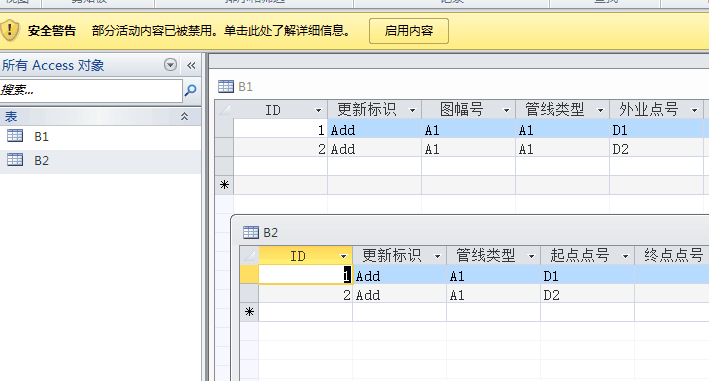
Task: Open filter dropdown for B1 更新标识 column
Action: click(x=412, y=110)
